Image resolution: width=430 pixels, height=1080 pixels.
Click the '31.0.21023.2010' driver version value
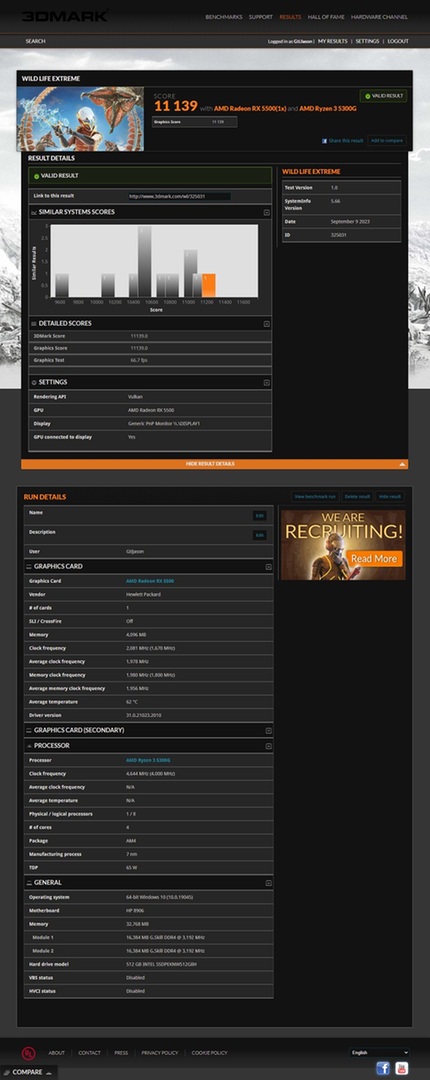pos(143,716)
